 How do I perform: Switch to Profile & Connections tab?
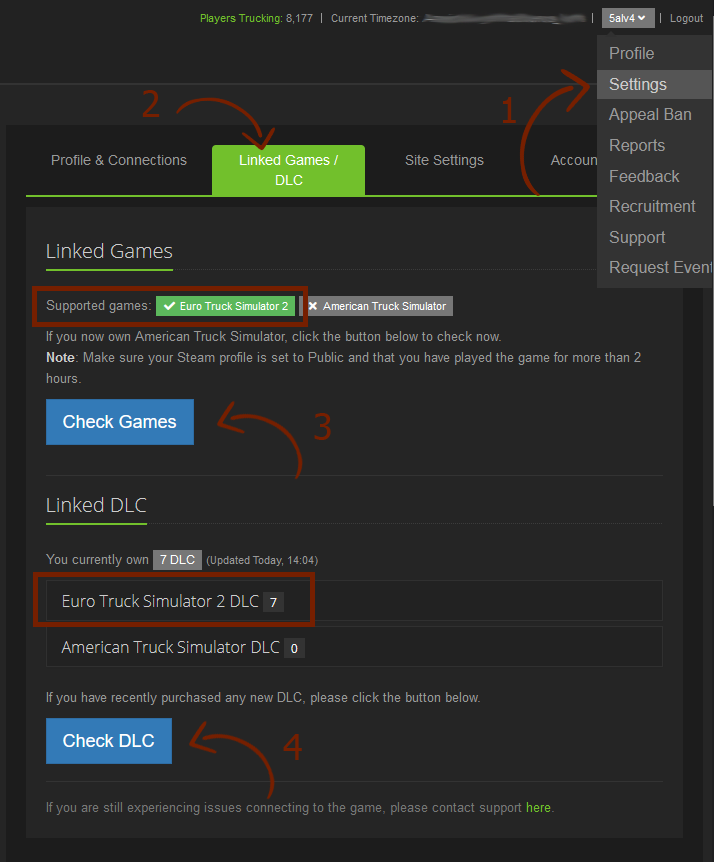(x=119, y=160)
